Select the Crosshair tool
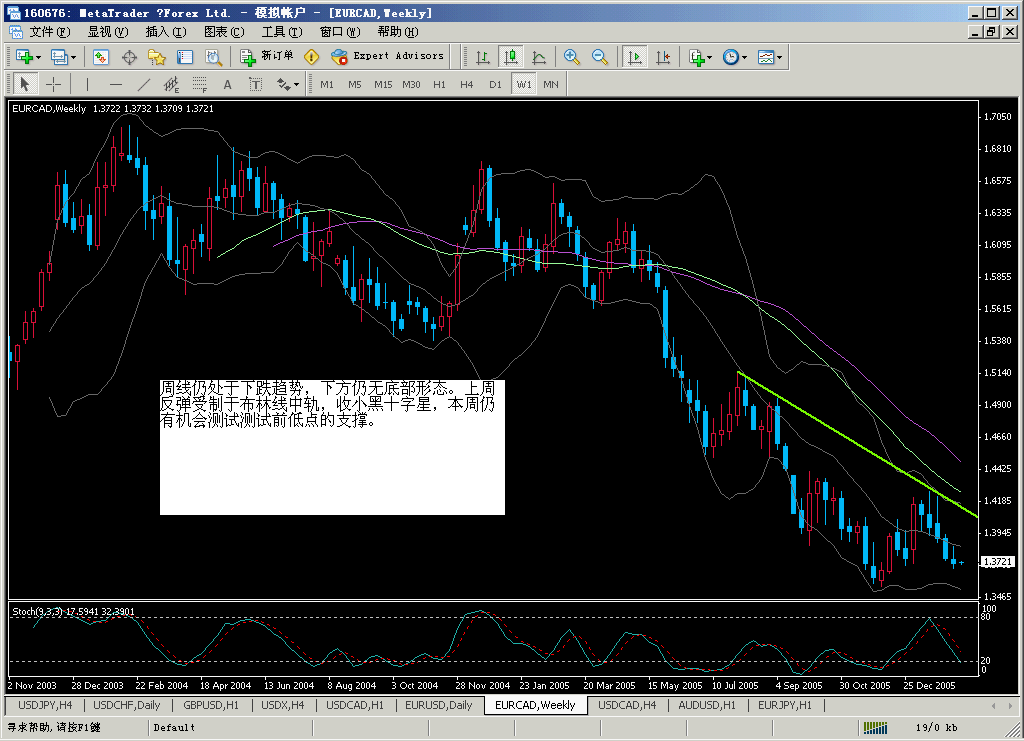This screenshot has height=741, width=1024. coord(52,84)
